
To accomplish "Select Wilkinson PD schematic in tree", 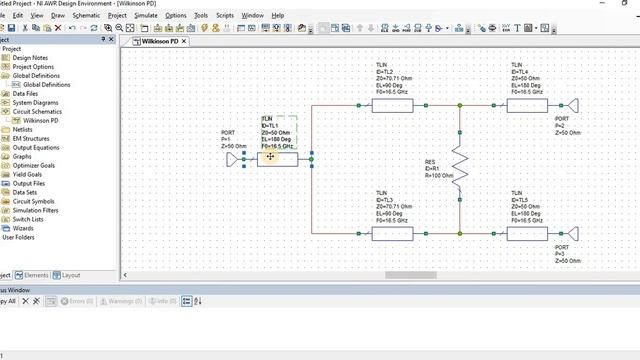I will click(x=40, y=121).
